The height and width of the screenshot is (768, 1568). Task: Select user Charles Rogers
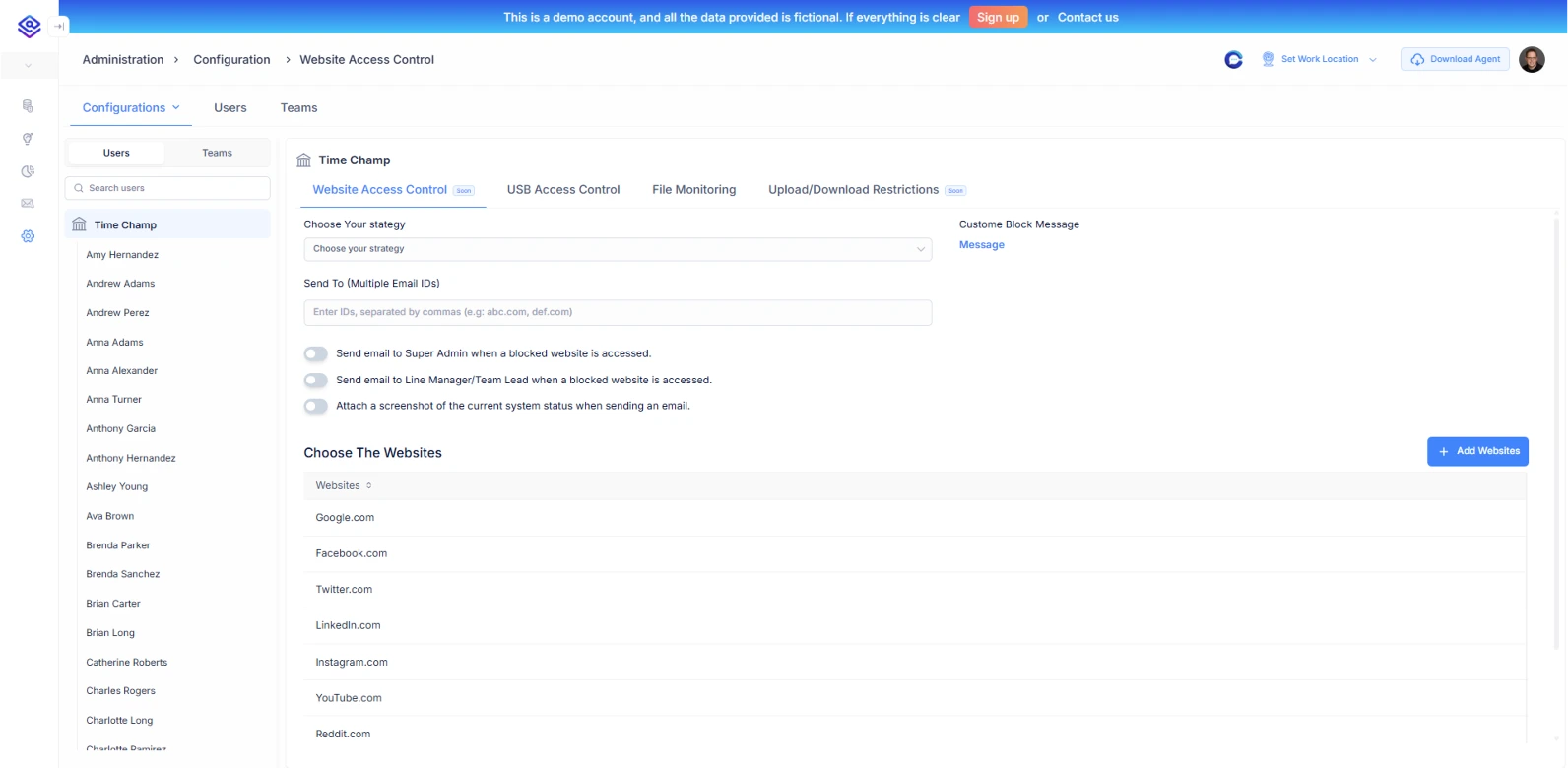(x=121, y=691)
